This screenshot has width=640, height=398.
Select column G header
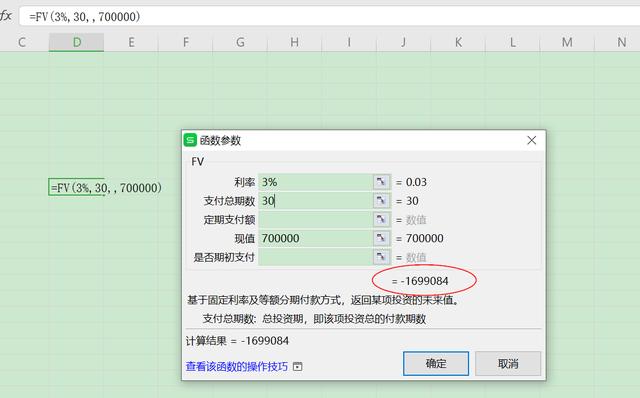click(x=240, y=42)
